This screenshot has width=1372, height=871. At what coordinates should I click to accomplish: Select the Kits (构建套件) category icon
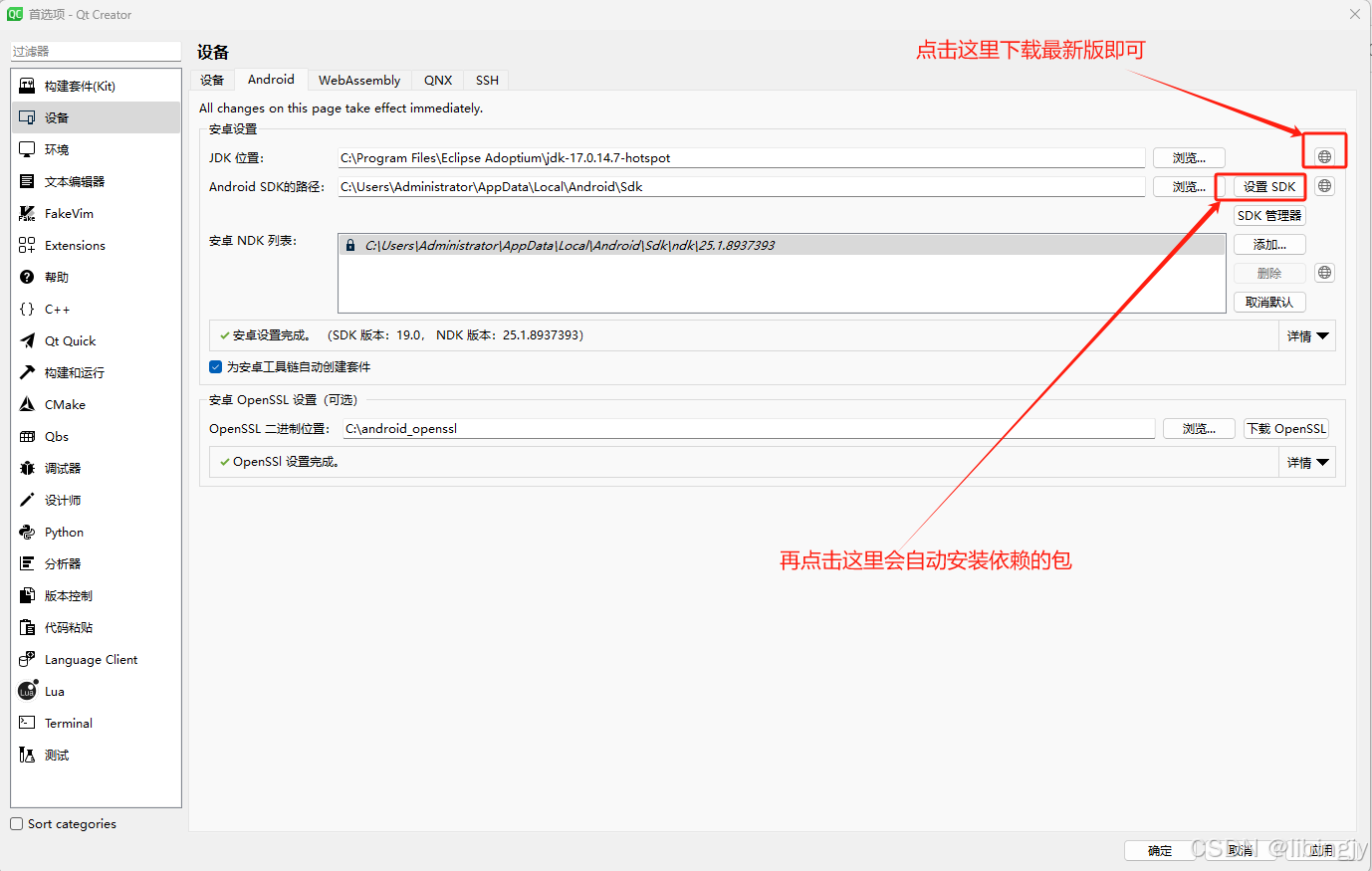pos(27,86)
